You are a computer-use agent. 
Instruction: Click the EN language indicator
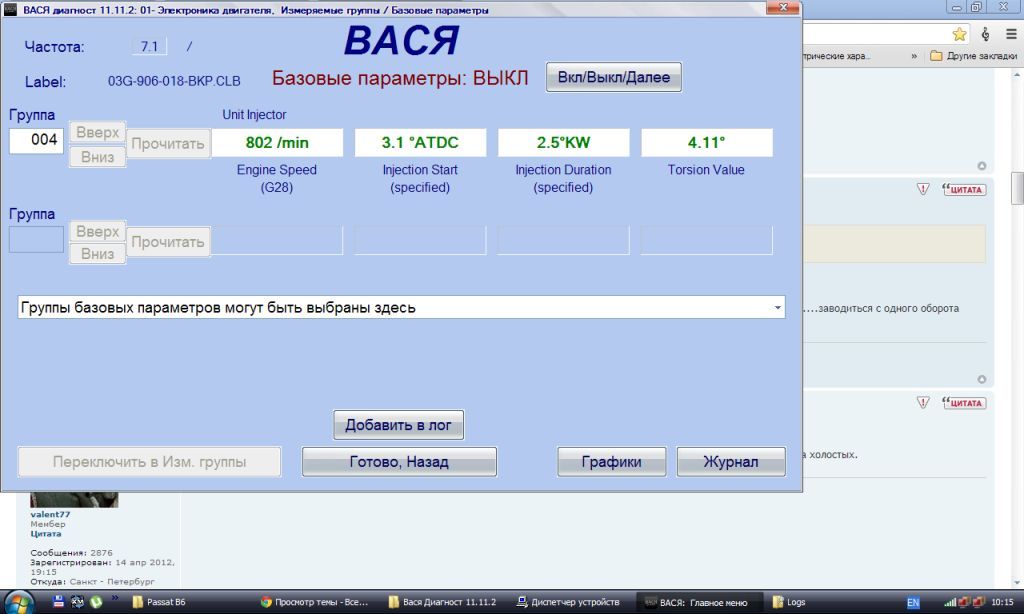(913, 603)
